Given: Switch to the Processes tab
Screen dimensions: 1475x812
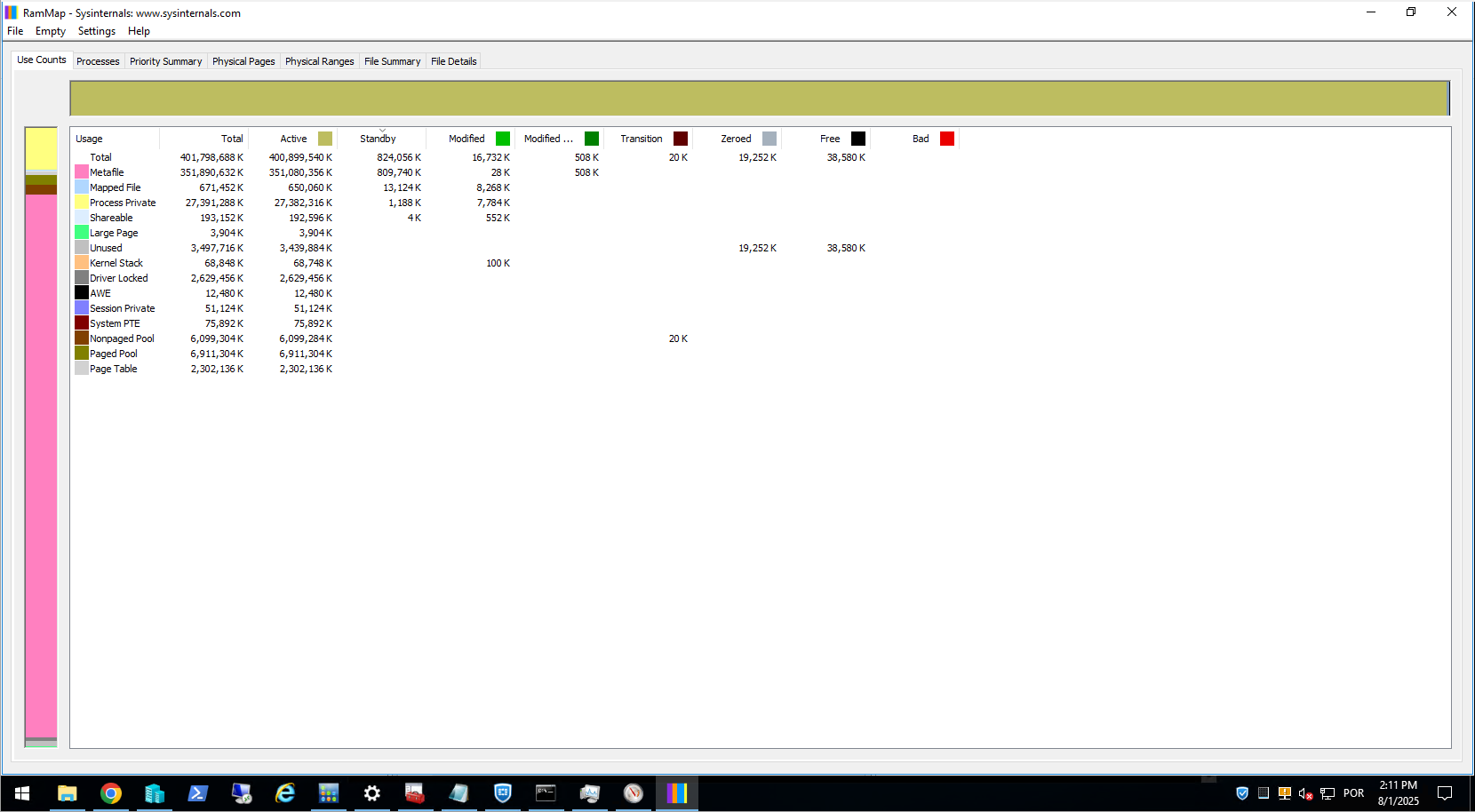Looking at the screenshot, I should coord(98,61).
